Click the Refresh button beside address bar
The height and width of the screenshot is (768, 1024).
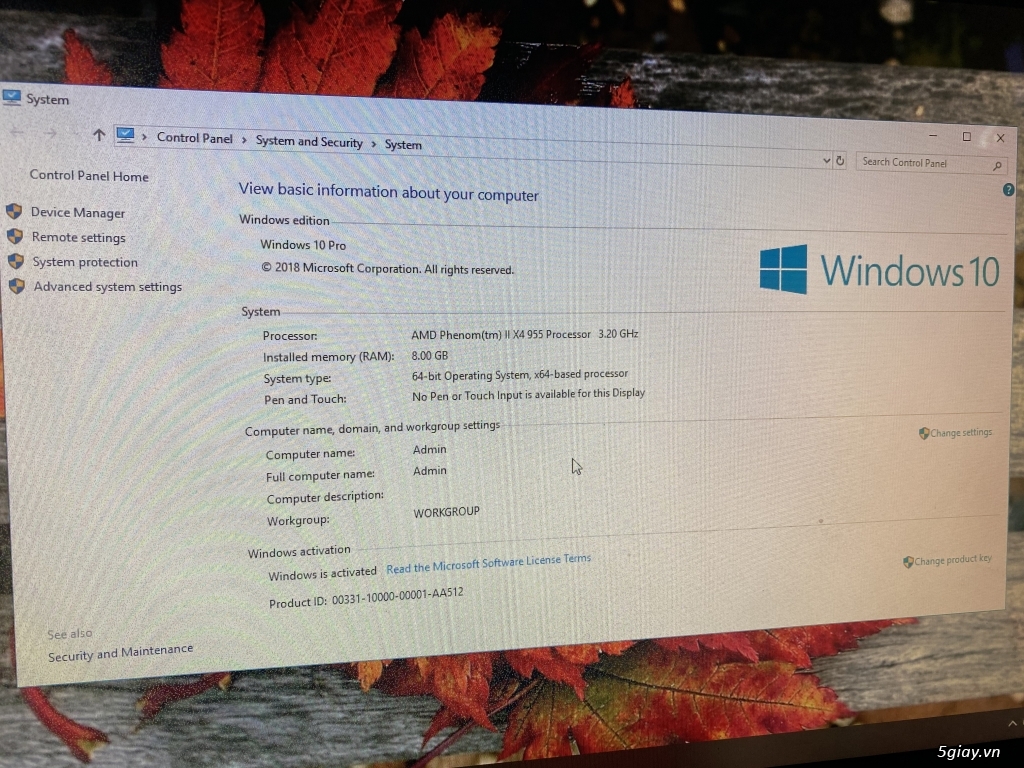coord(840,161)
